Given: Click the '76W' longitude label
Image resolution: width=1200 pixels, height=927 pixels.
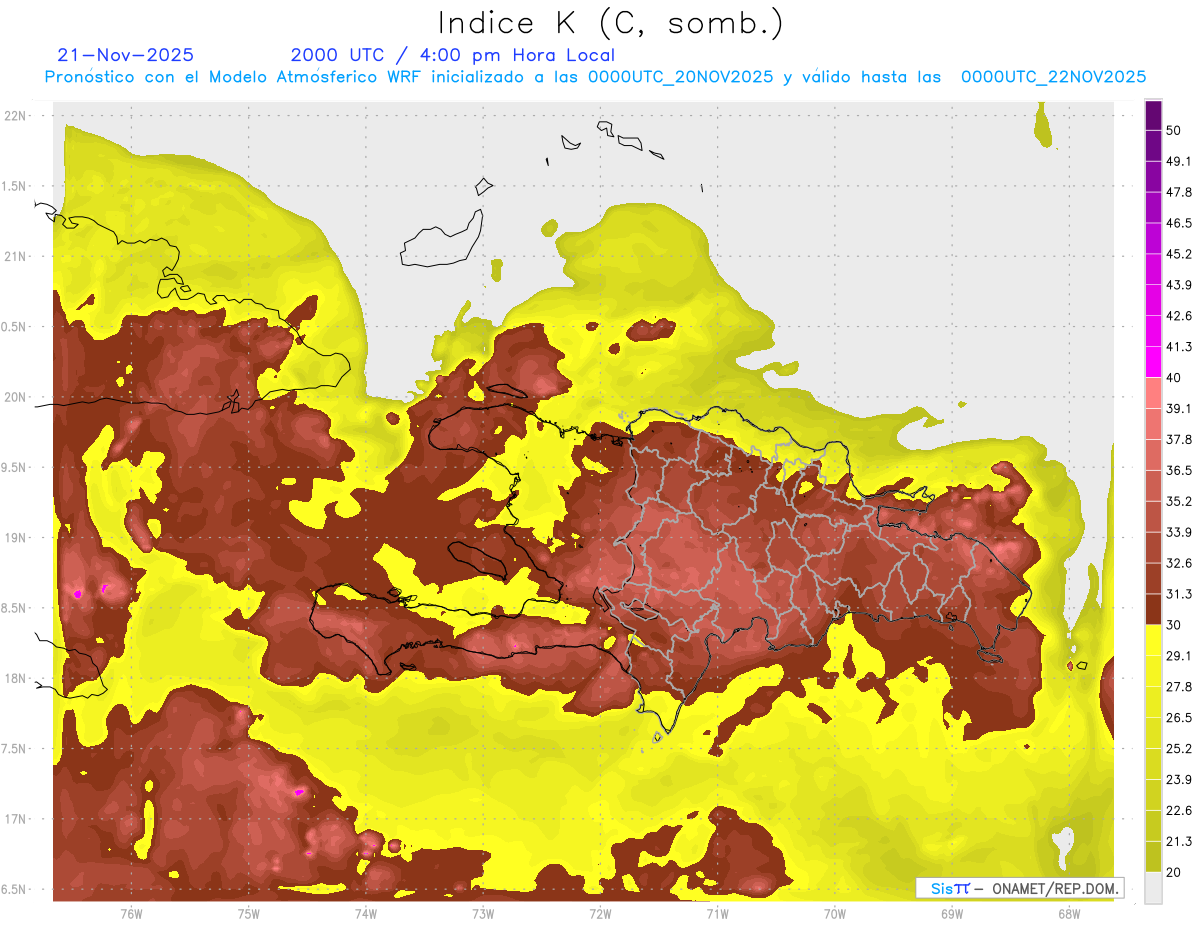Looking at the screenshot, I should [x=131, y=914].
